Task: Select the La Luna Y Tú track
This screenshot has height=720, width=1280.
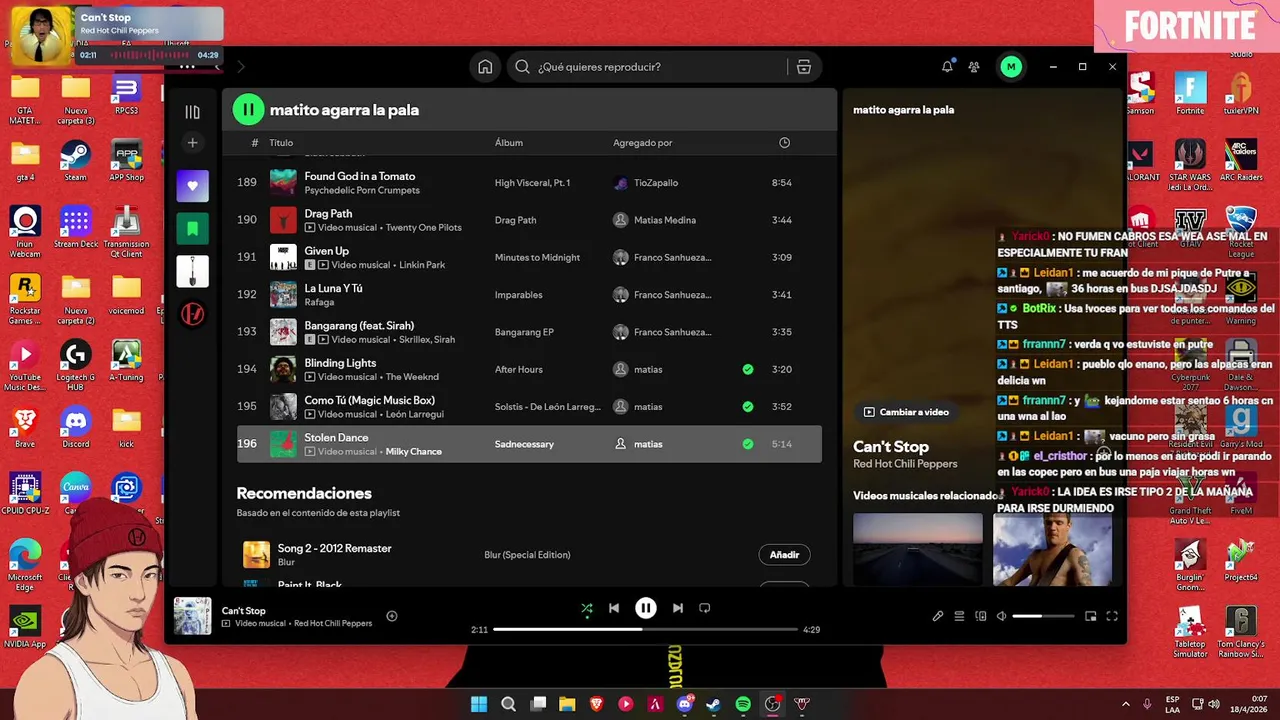Action: click(x=333, y=288)
